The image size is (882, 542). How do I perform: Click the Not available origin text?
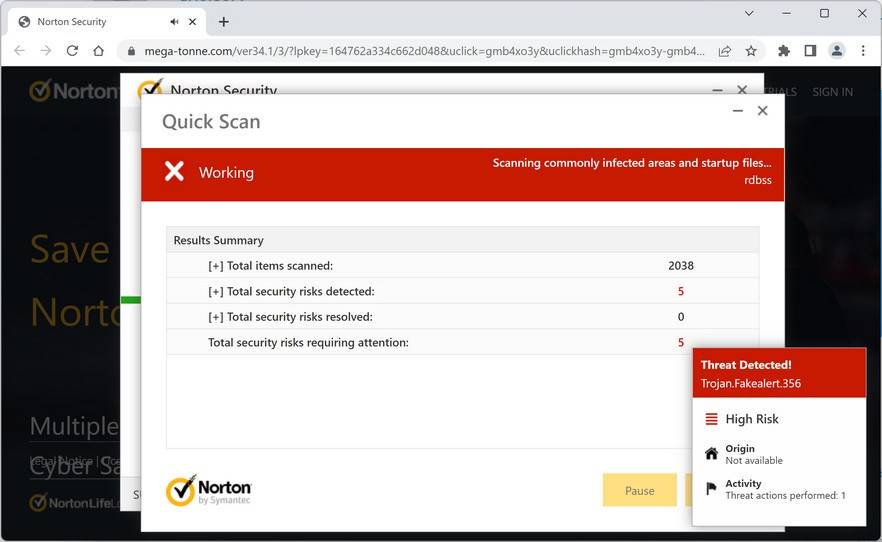(754, 461)
